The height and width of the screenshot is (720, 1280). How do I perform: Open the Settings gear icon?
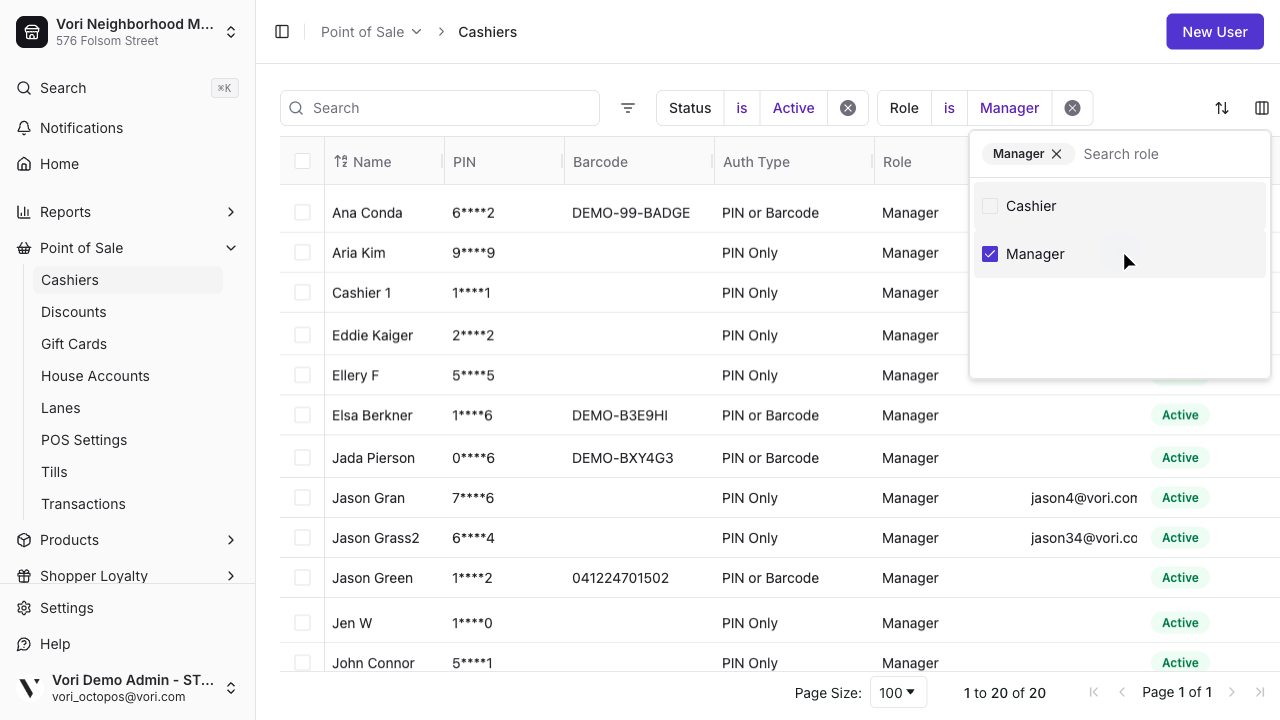23,608
